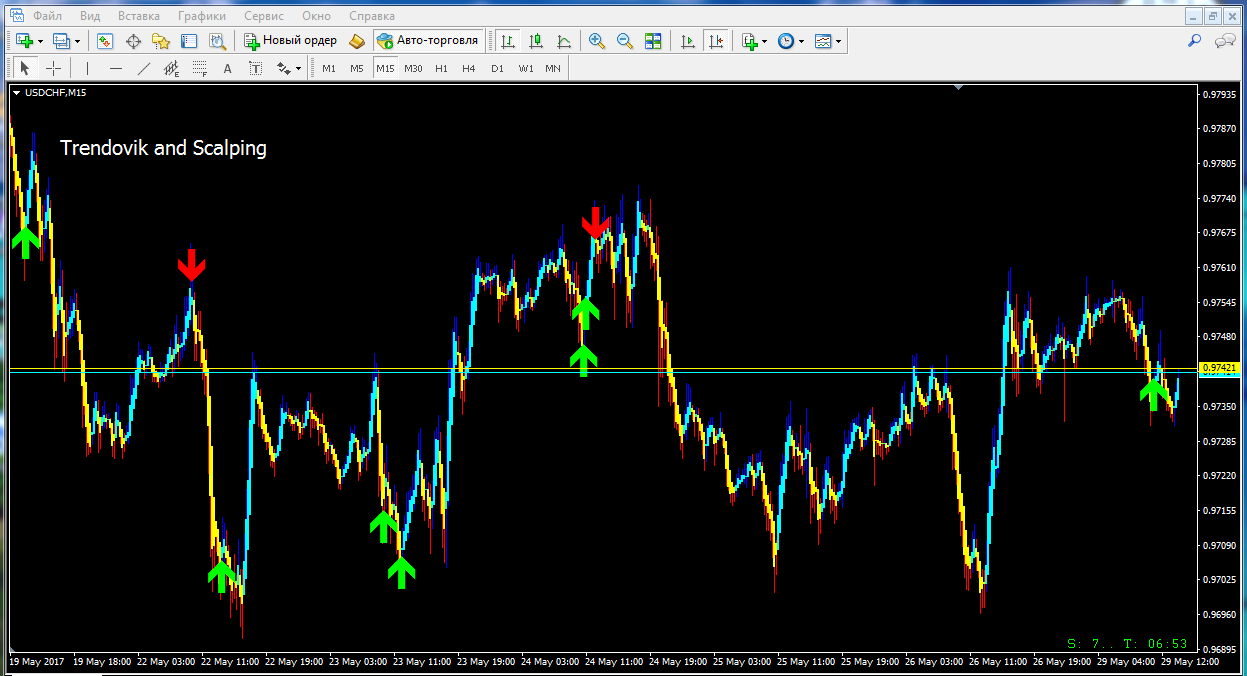
Task: Zoom out of the chart
Action: pos(625,41)
